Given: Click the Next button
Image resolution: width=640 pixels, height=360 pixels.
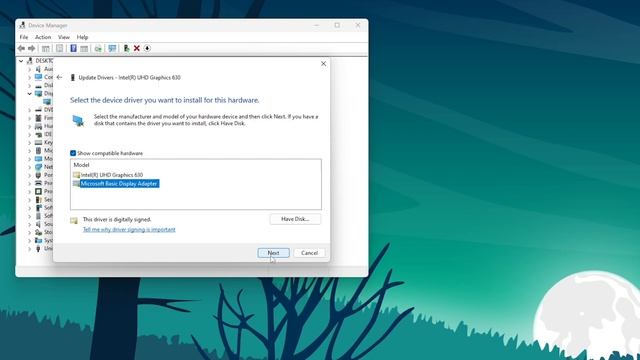Looking at the screenshot, I should pos(273,253).
